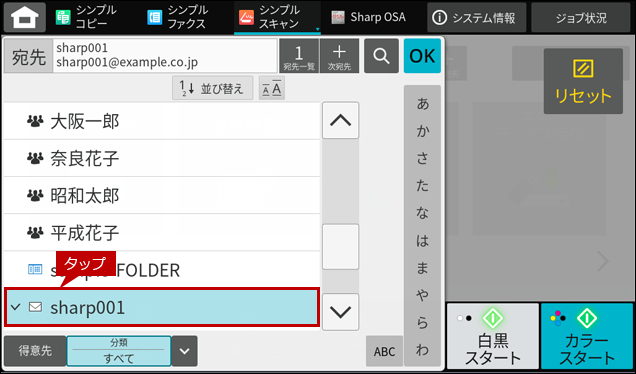Switch index to ABC
The height and width of the screenshot is (374, 636).
384,351
